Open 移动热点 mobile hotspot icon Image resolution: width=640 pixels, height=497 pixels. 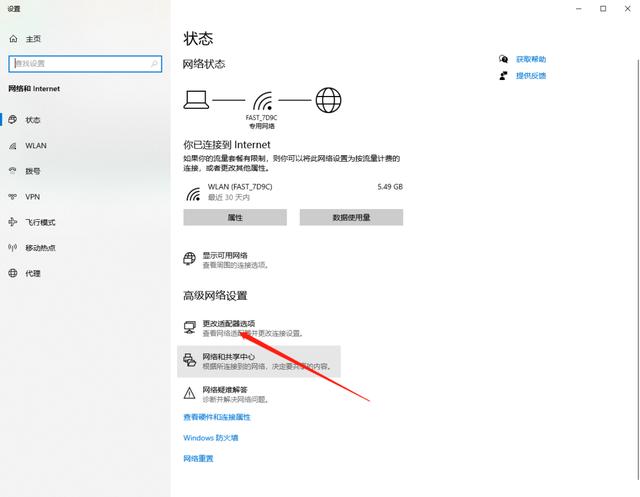coord(13,247)
